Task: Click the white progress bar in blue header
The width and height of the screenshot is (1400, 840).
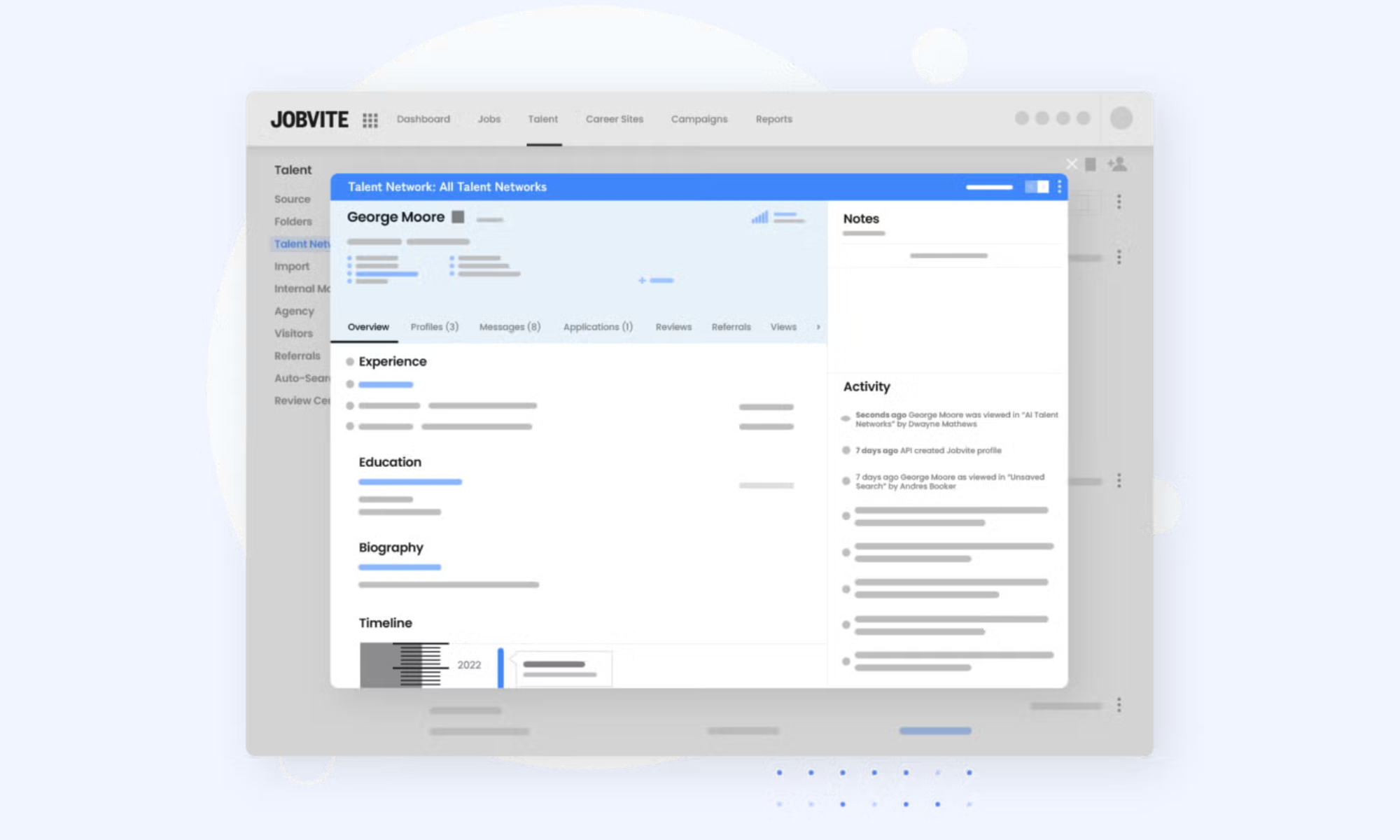Action: (989, 187)
